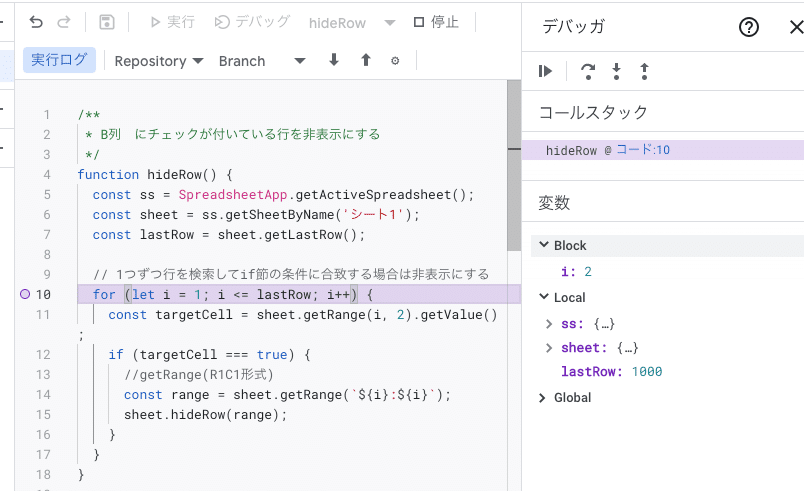
Task: Place cursor on function hideRow() line
Action: click(155, 174)
